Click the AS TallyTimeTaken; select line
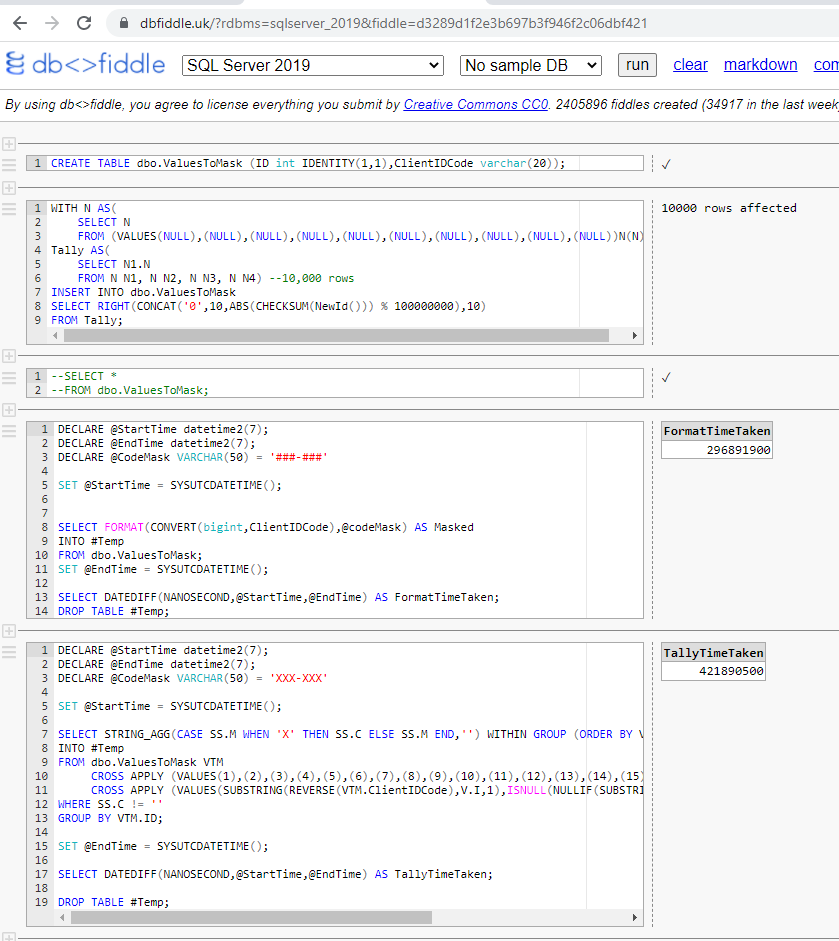839x941 pixels. pos(275,874)
